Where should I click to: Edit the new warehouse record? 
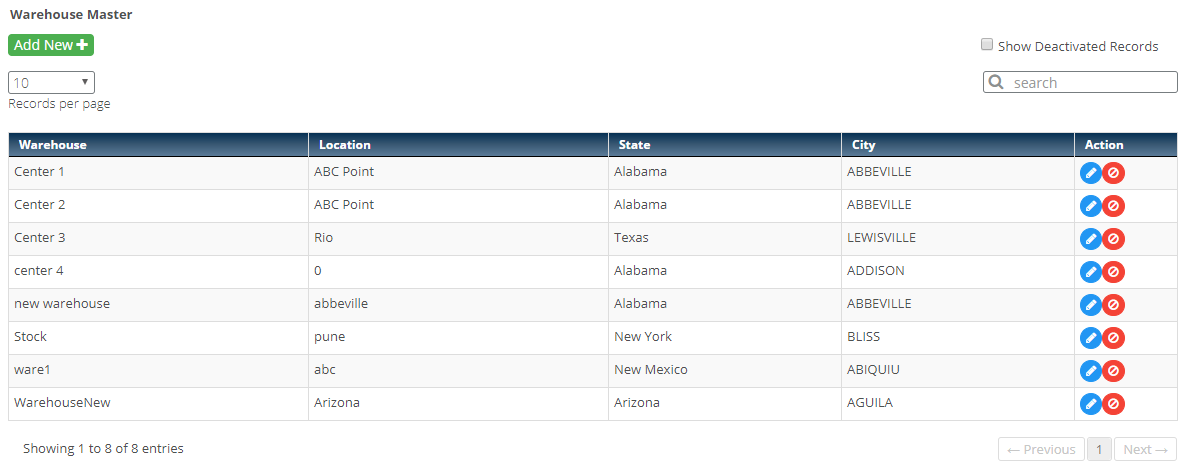point(1090,305)
